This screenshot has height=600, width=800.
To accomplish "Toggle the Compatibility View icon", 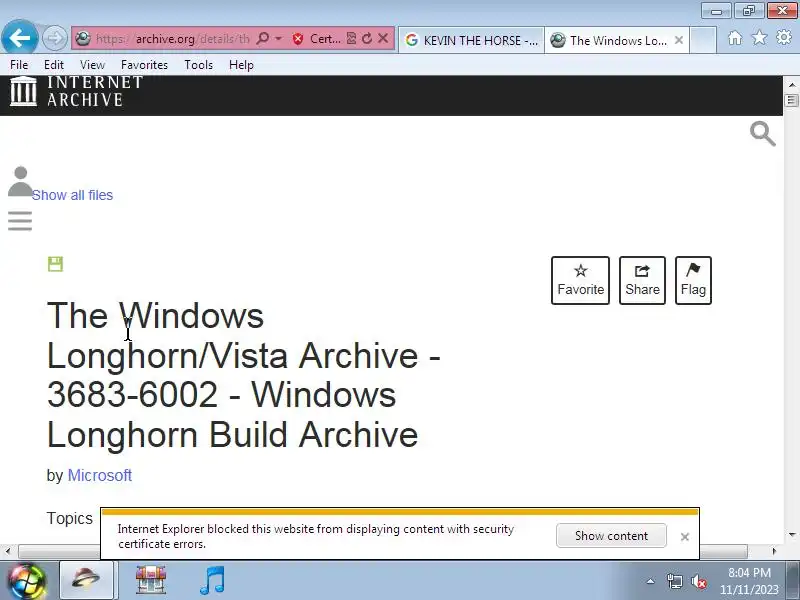I will [x=351, y=38].
